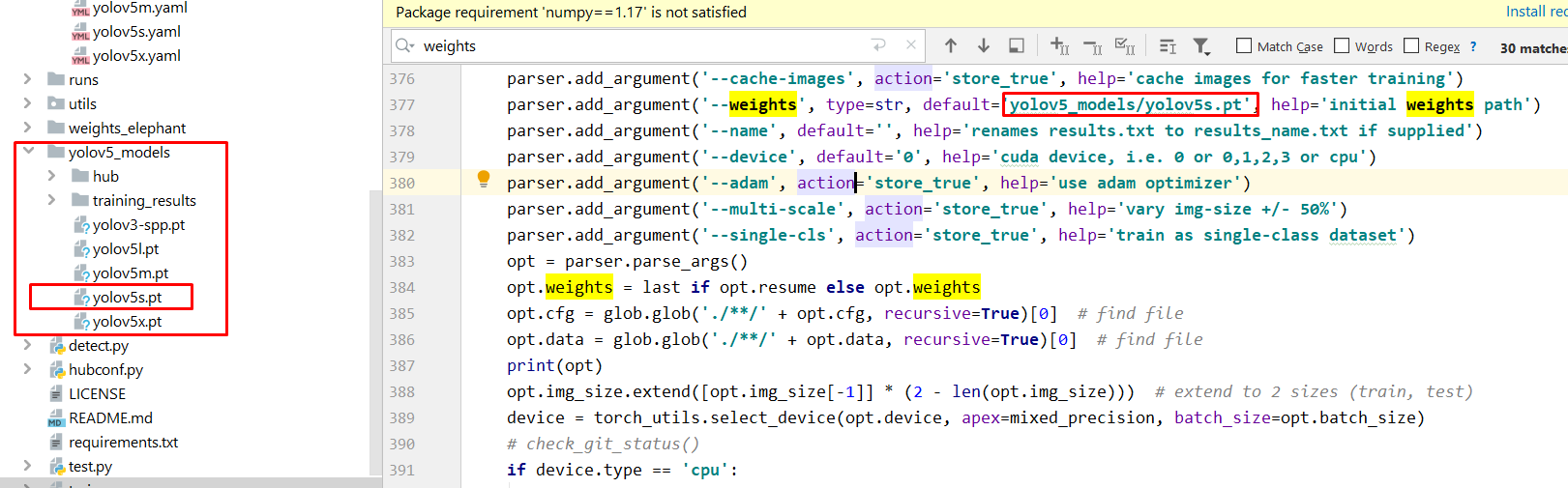1568x488 pixels.
Task: Select weights_elephant folder name
Action: coord(127,129)
